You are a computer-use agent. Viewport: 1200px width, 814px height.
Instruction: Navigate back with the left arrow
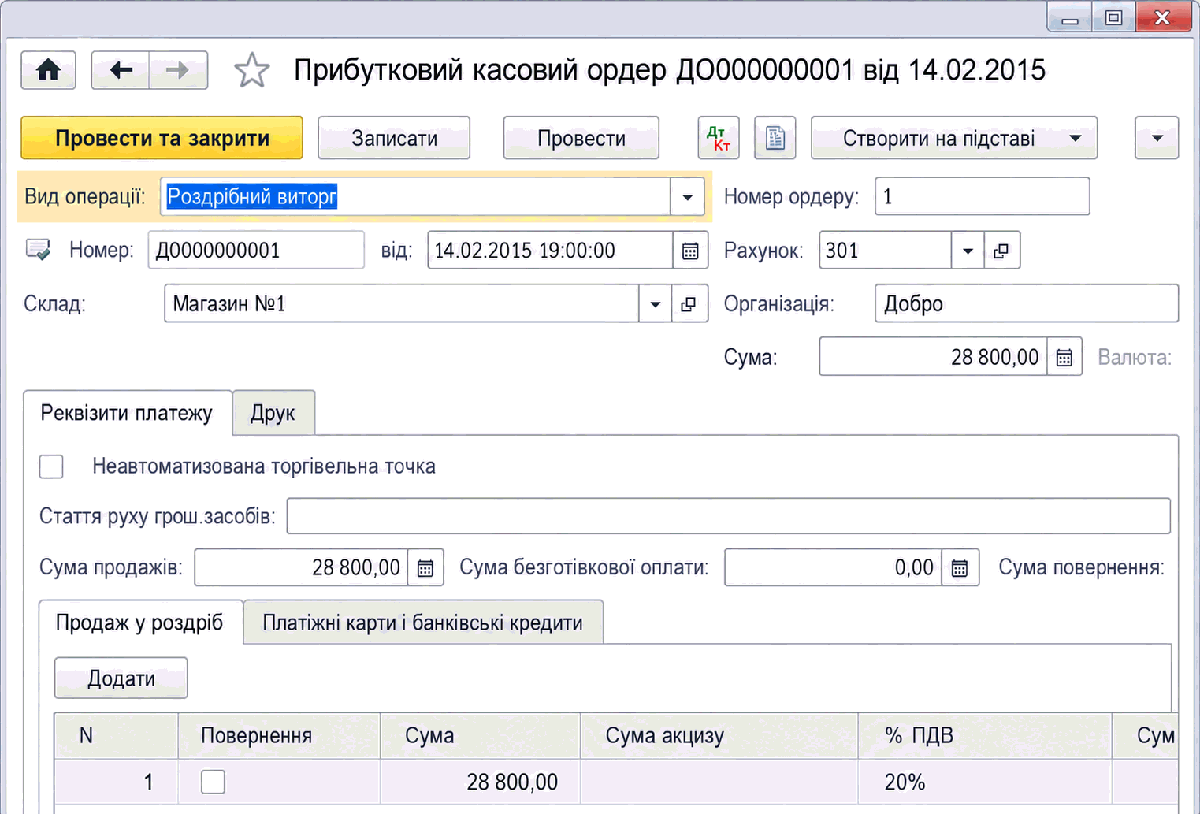pyautogui.click(x=121, y=71)
